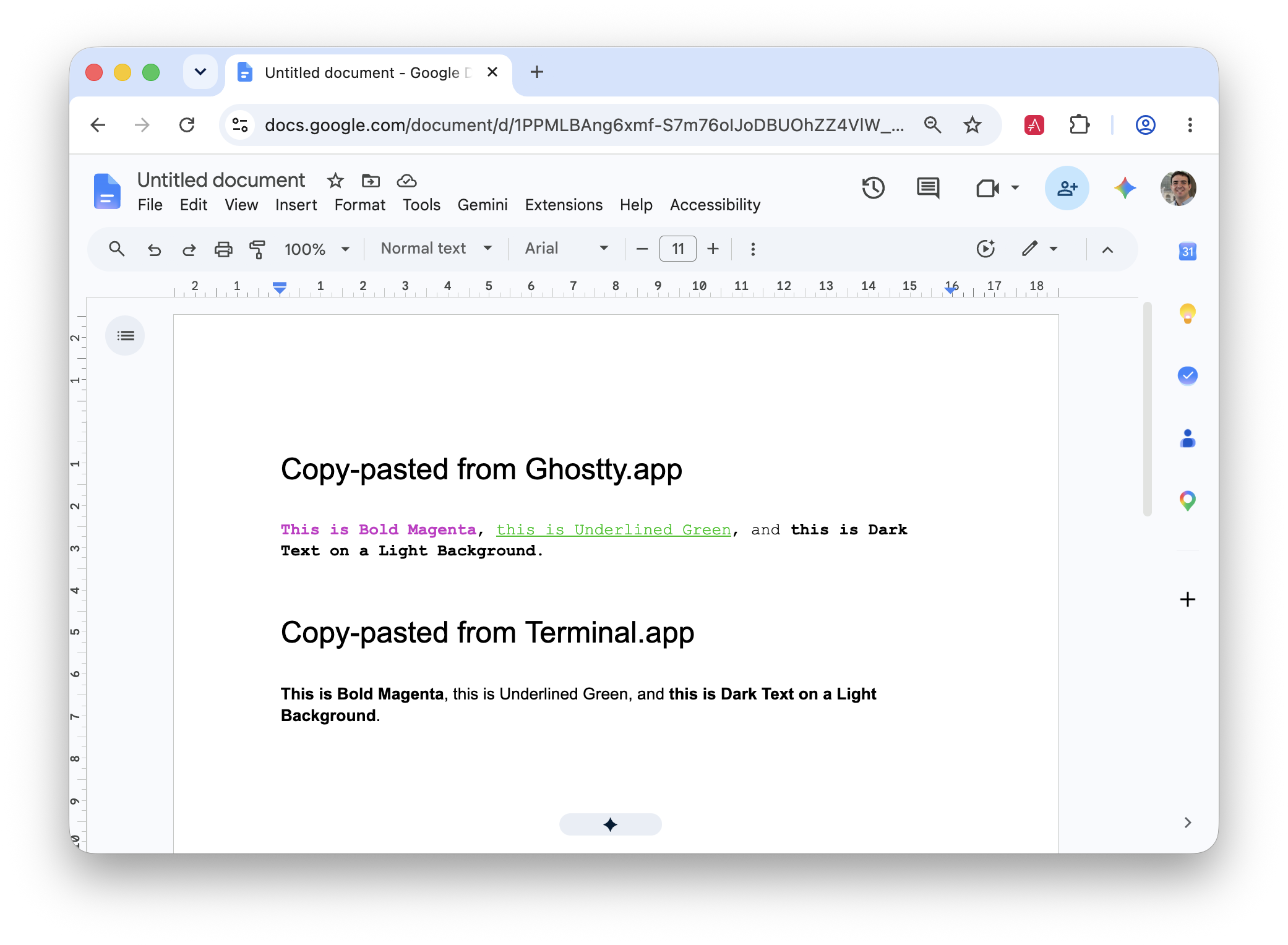The image size is (1288, 945).
Task: Get add-ons with plus icon
Action: pos(1187,599)
